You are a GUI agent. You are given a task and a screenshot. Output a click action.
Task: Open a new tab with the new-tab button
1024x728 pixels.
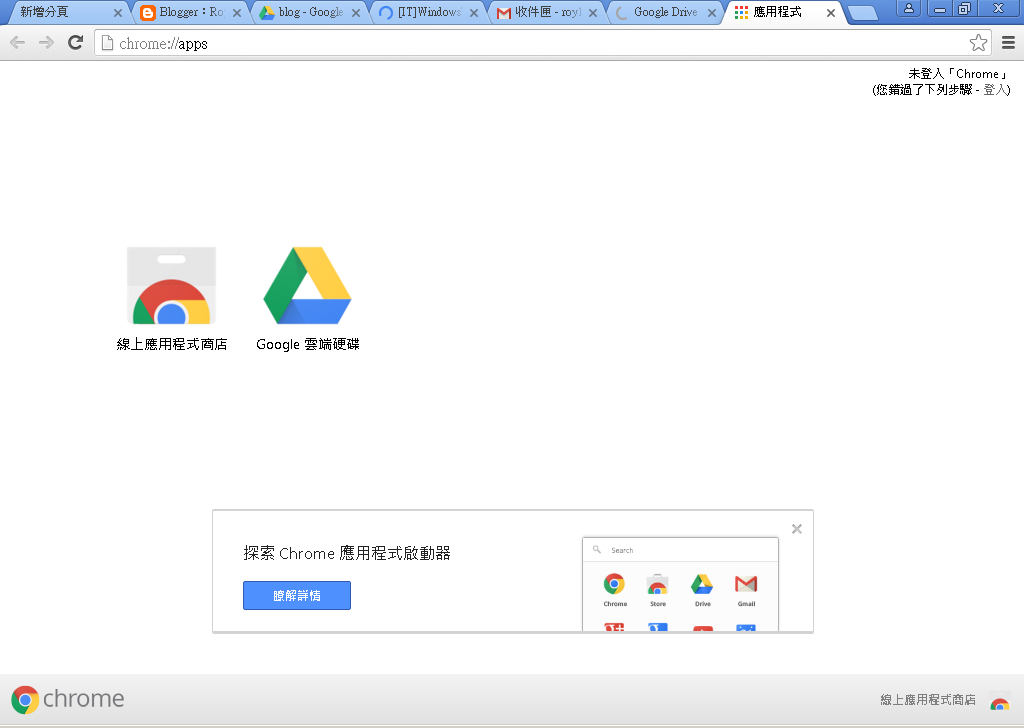(x=863, y=13)
